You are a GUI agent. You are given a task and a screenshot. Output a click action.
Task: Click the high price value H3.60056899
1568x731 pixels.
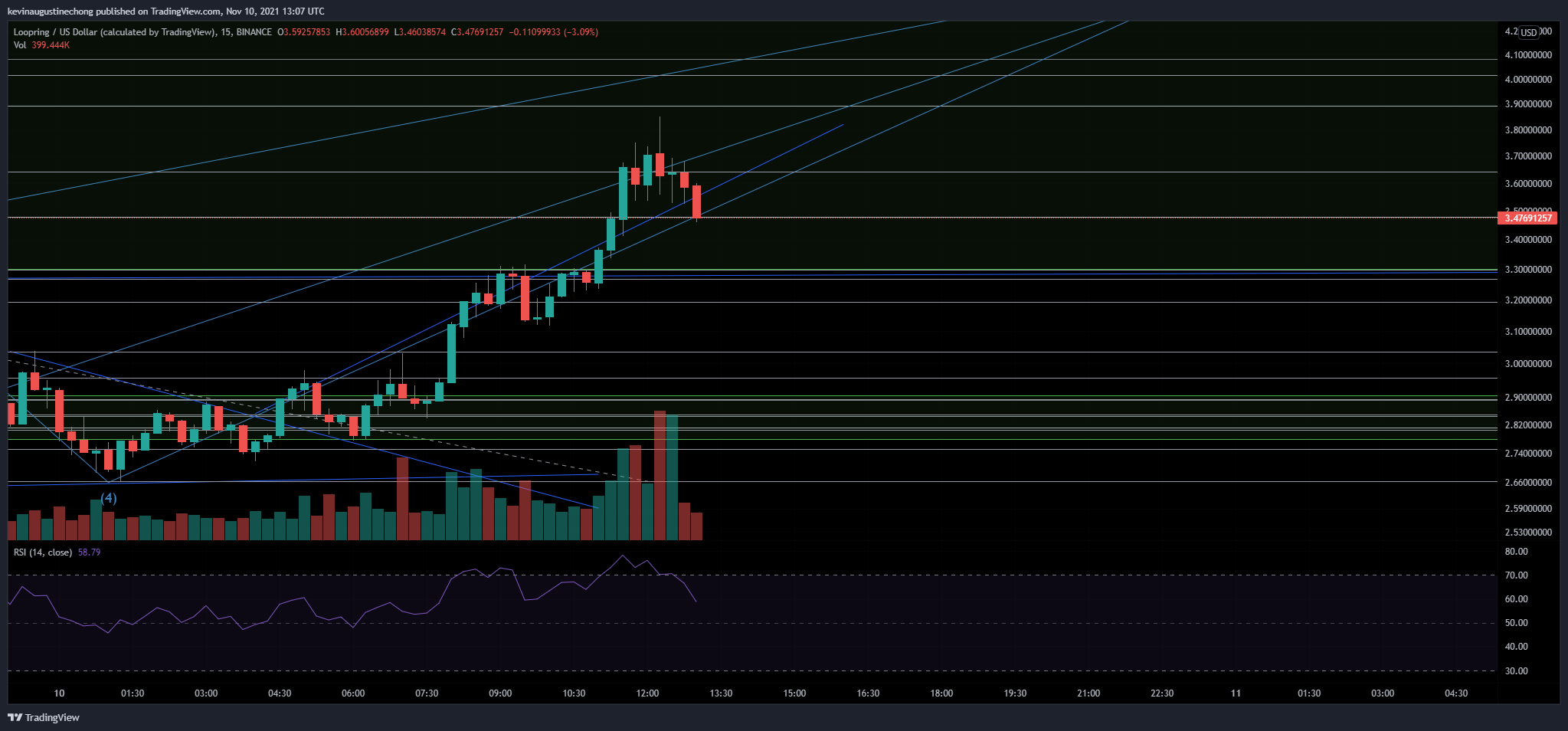point(362,32)
